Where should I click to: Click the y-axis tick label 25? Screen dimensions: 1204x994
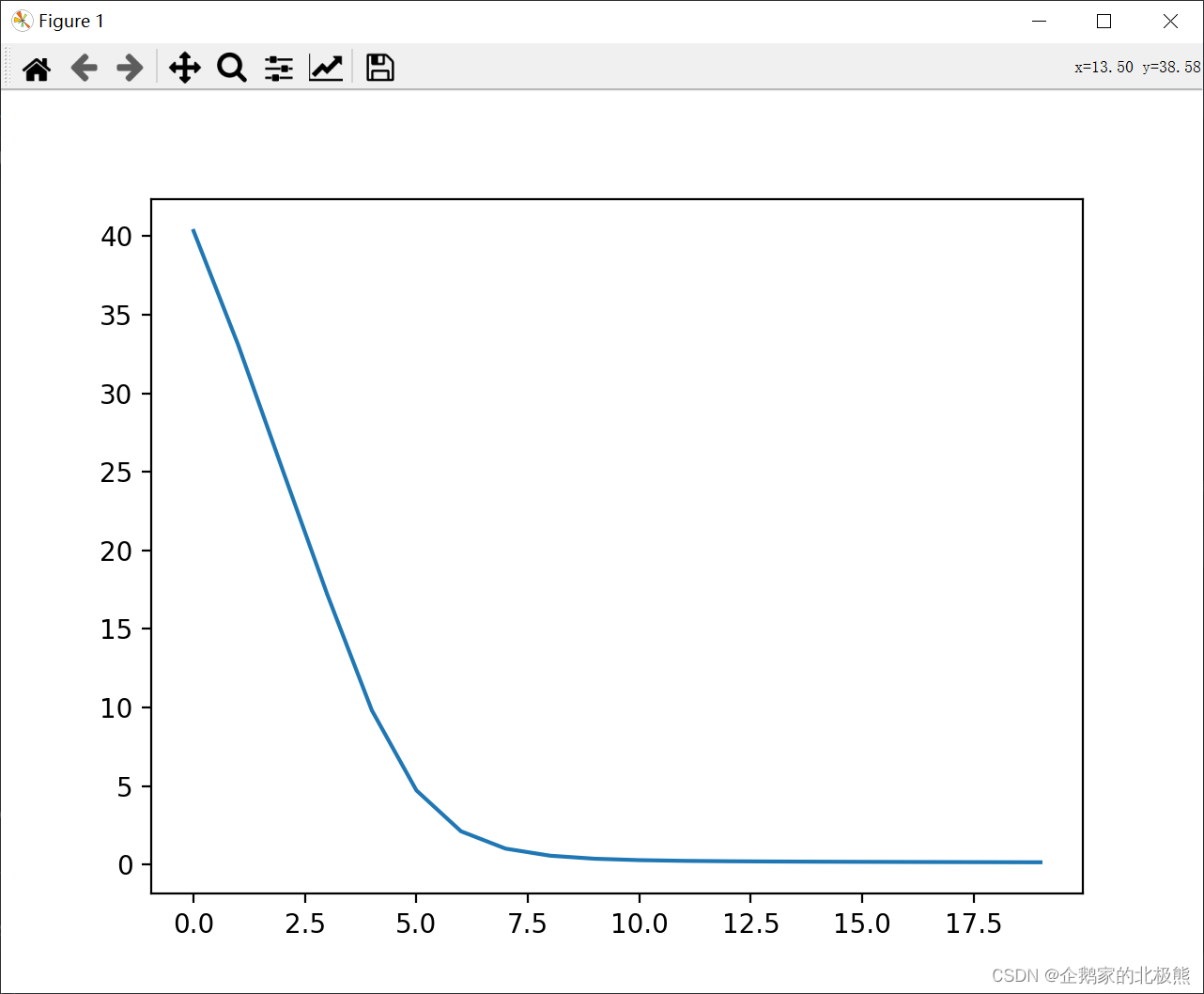pos(116,472)
